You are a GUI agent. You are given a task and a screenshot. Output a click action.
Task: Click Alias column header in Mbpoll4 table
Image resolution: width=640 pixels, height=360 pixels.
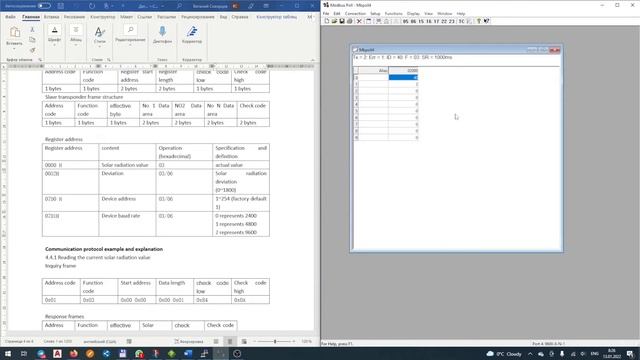pos(373,71)
